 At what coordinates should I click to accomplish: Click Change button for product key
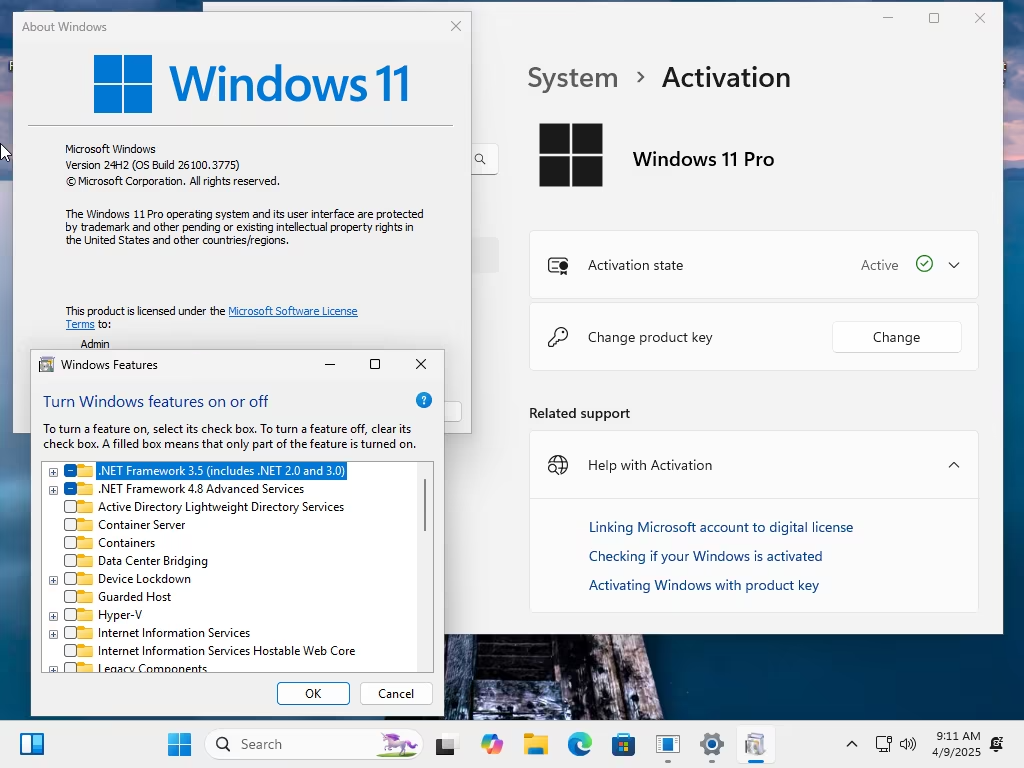point(896,337)
